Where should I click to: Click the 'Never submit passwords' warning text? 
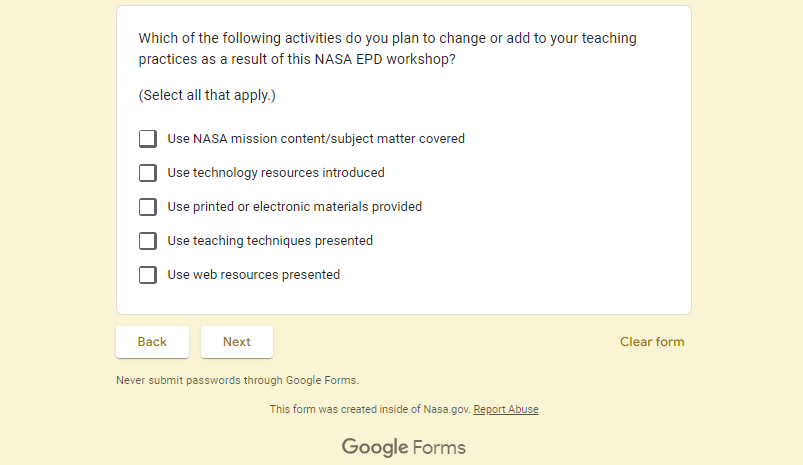[x=237, y=380]
